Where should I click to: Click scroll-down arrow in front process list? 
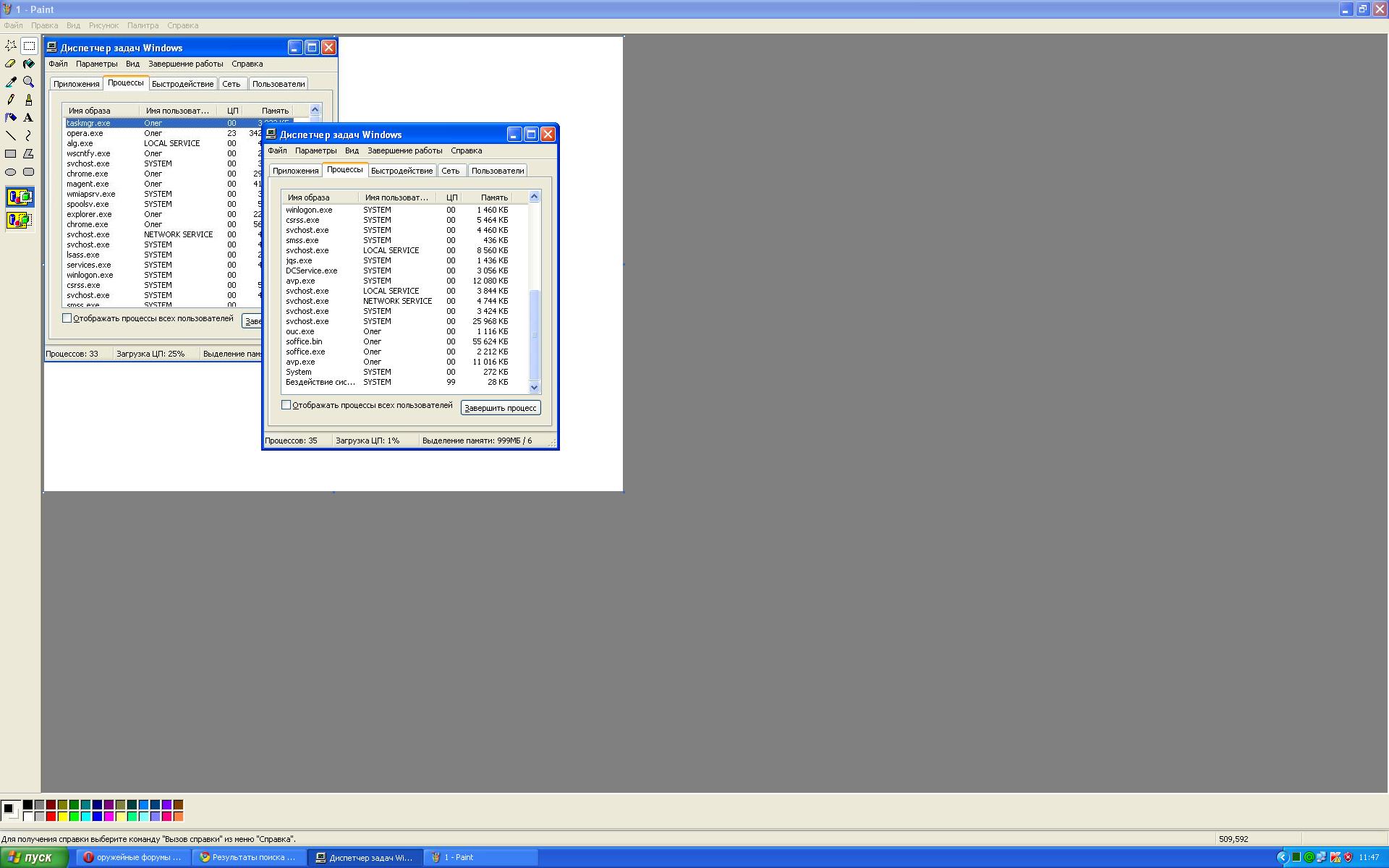coord(535,388)
